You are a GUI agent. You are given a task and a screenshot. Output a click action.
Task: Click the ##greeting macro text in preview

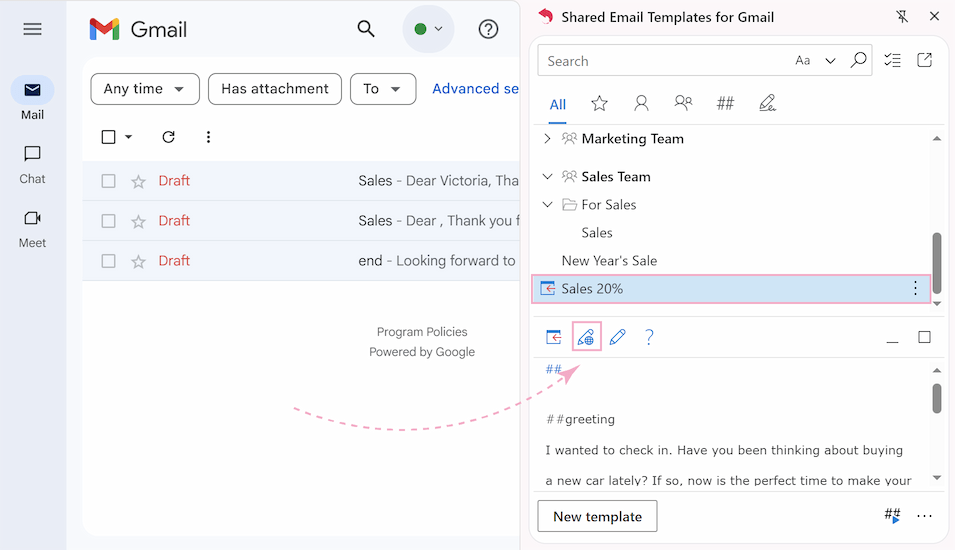(x=580, y=419)
